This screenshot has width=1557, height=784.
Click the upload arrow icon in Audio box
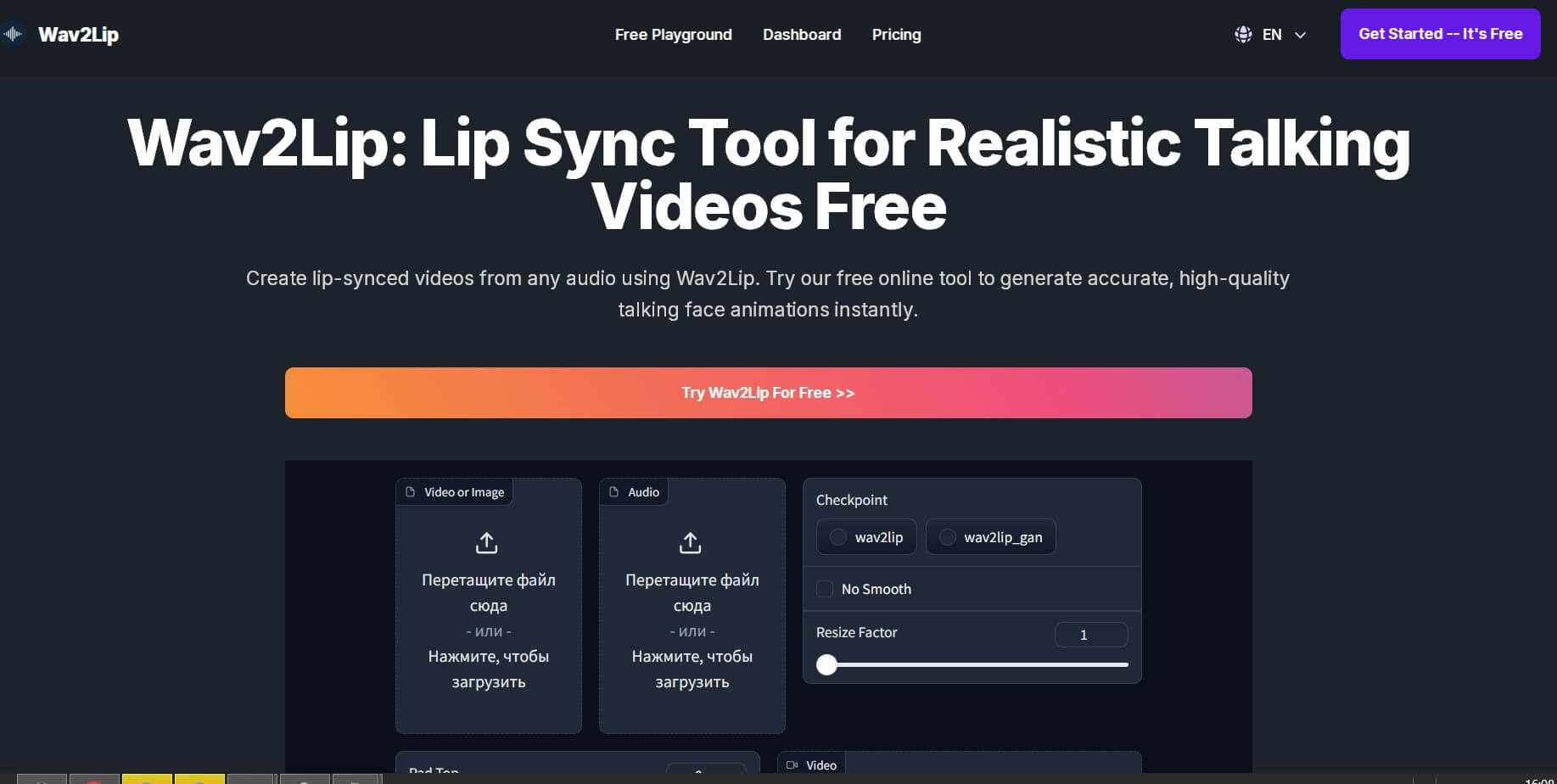[x=691, y=542]
